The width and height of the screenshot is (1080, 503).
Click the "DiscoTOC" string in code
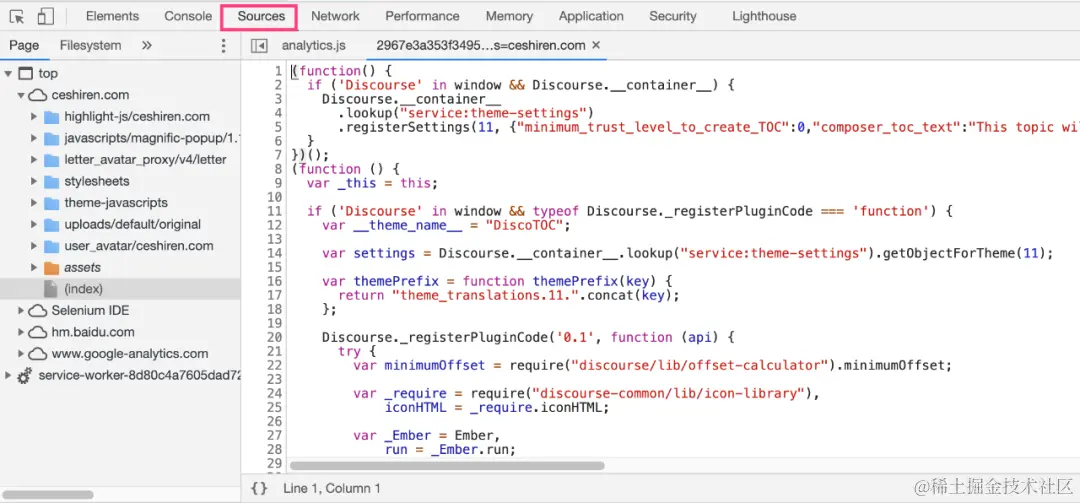[x=525, y=225]
